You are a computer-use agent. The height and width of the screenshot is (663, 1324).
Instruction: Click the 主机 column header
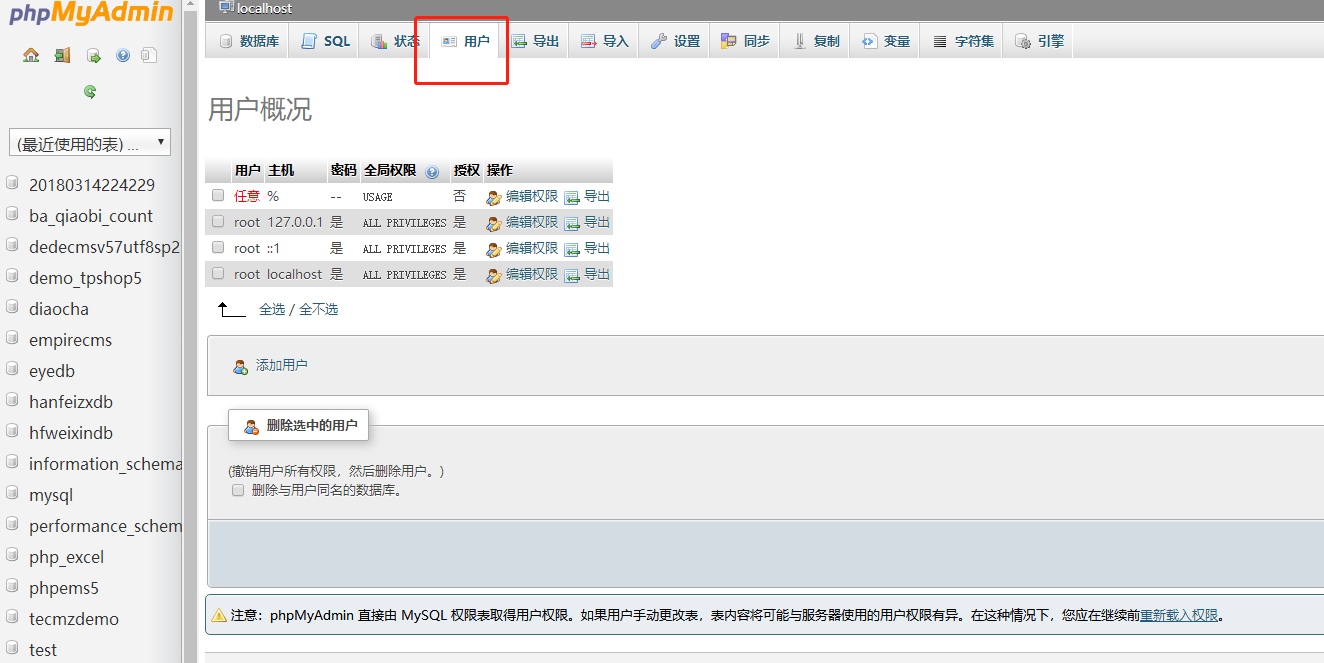281,170
